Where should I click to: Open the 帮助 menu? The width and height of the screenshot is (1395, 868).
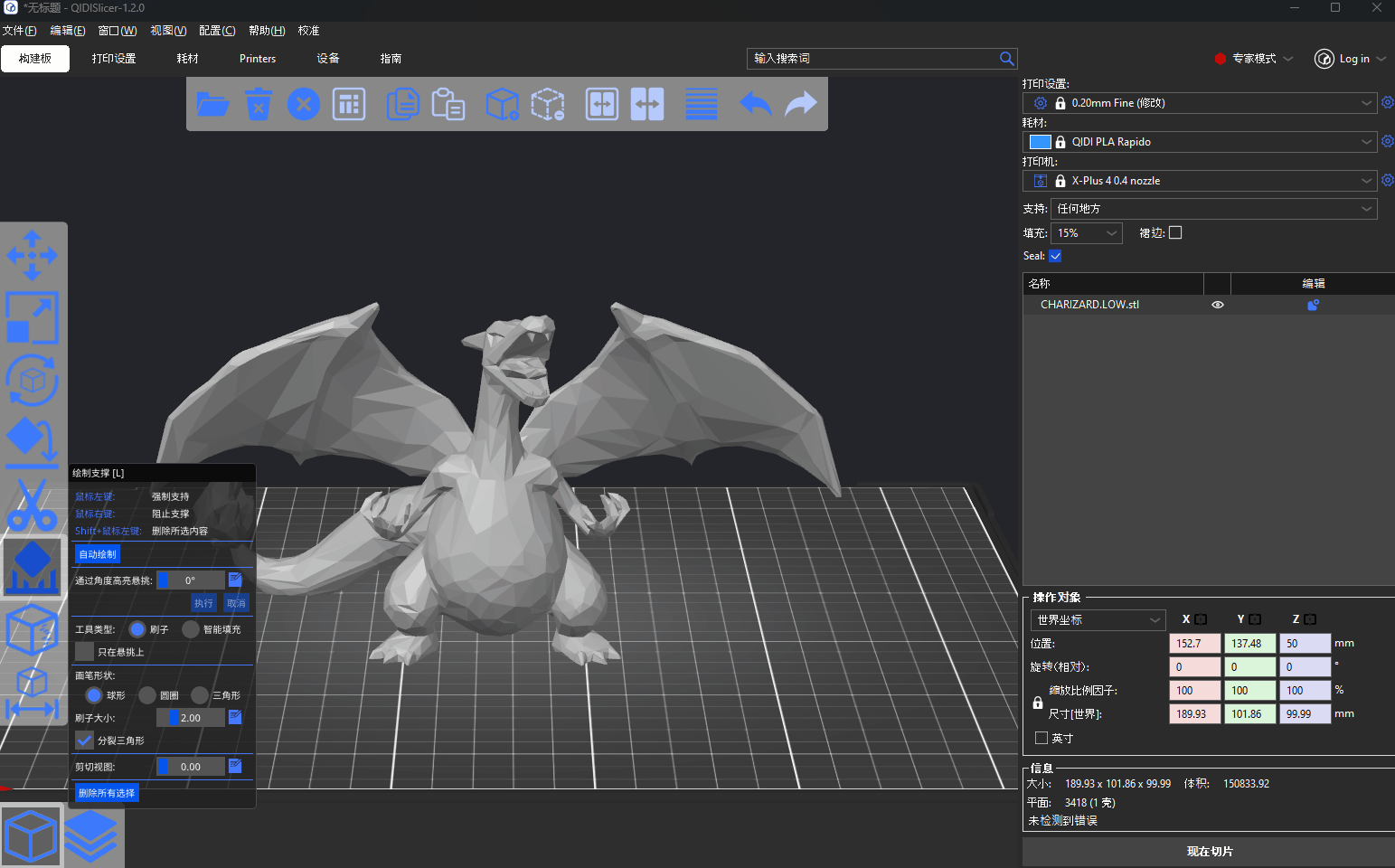click(267, 31)
